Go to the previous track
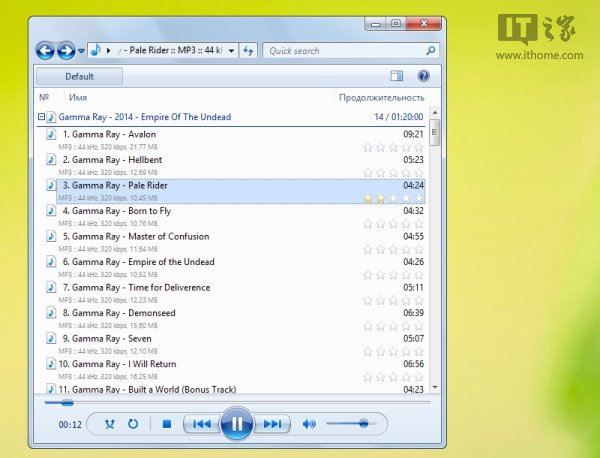600x458 pixels. [x=201, y=424]
